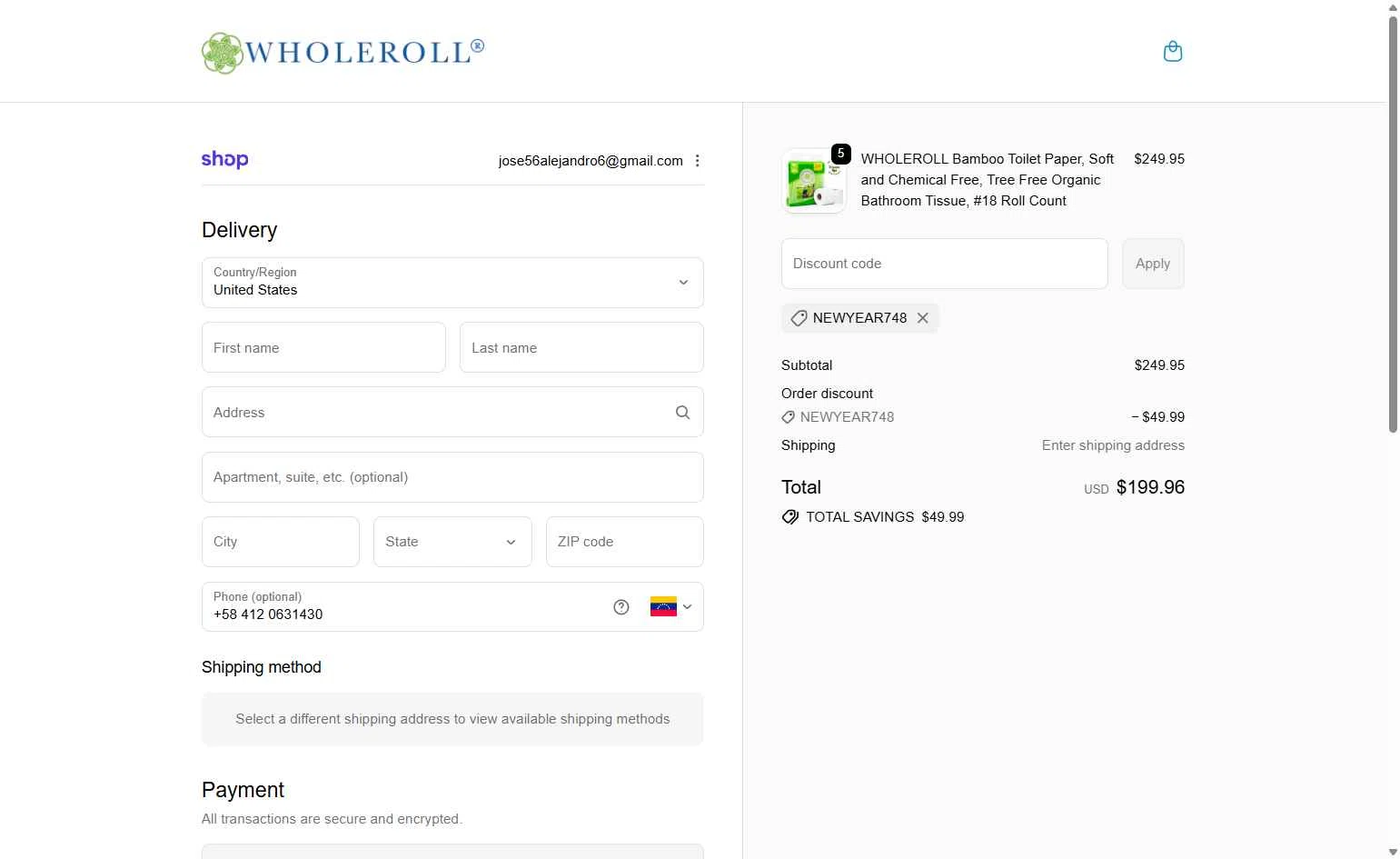Viewport: 1400px width, 859px height.
Task: Open the State dropdown
Action: 452,542
